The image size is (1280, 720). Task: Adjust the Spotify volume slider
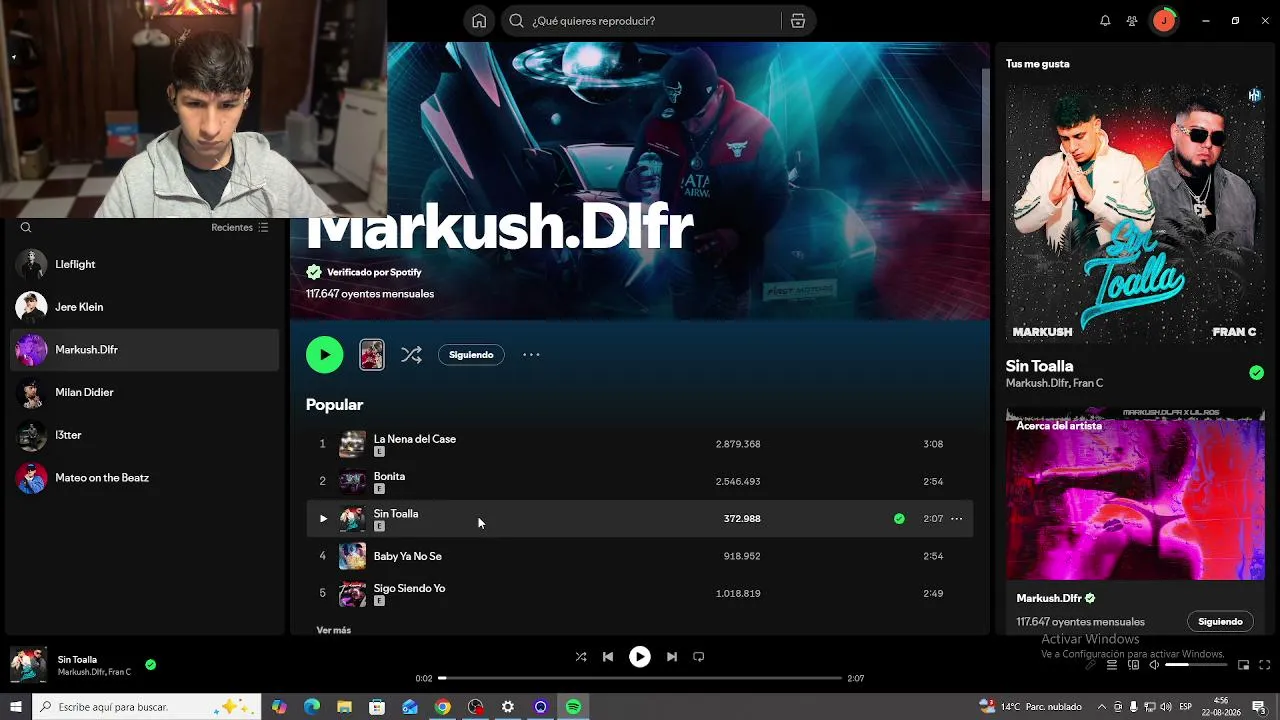[1196, 665]
